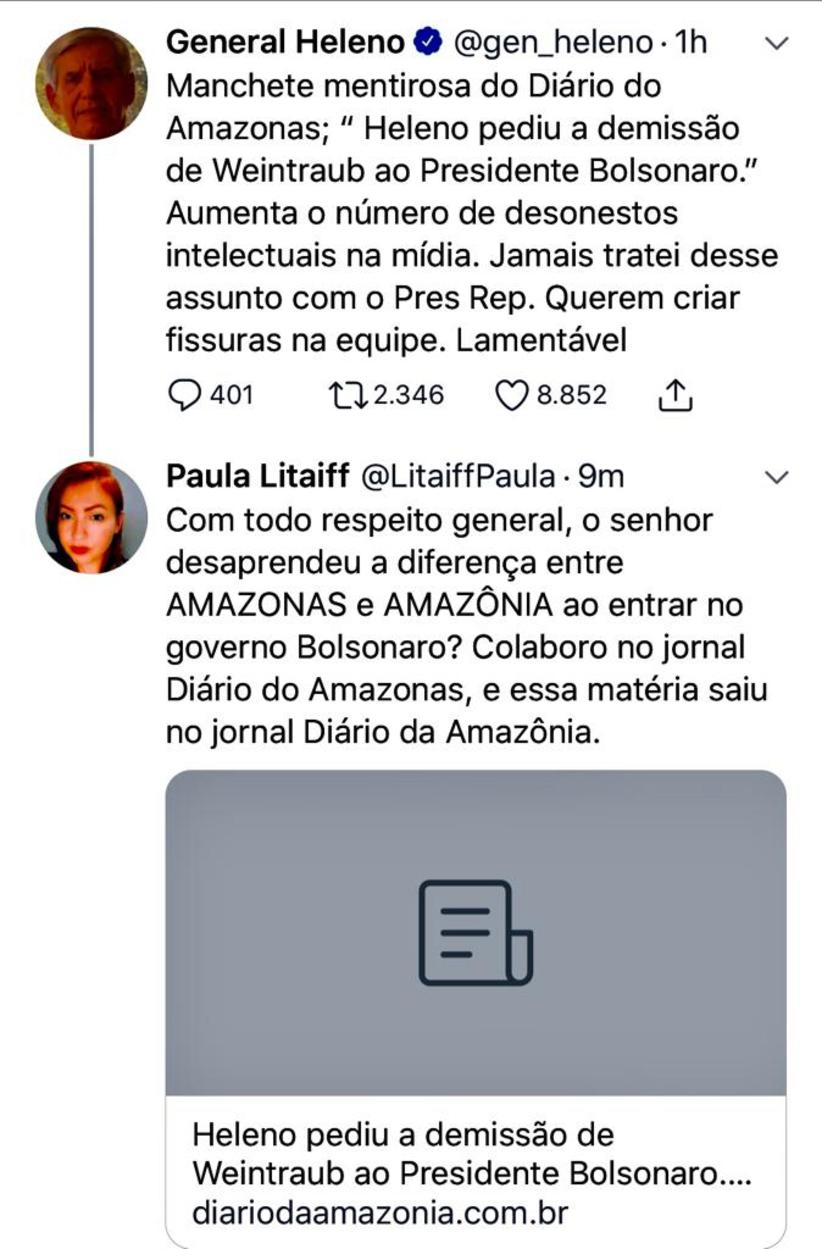Click the 9m timestamp on Paula's reply
822x1249 pixels.
601,477
